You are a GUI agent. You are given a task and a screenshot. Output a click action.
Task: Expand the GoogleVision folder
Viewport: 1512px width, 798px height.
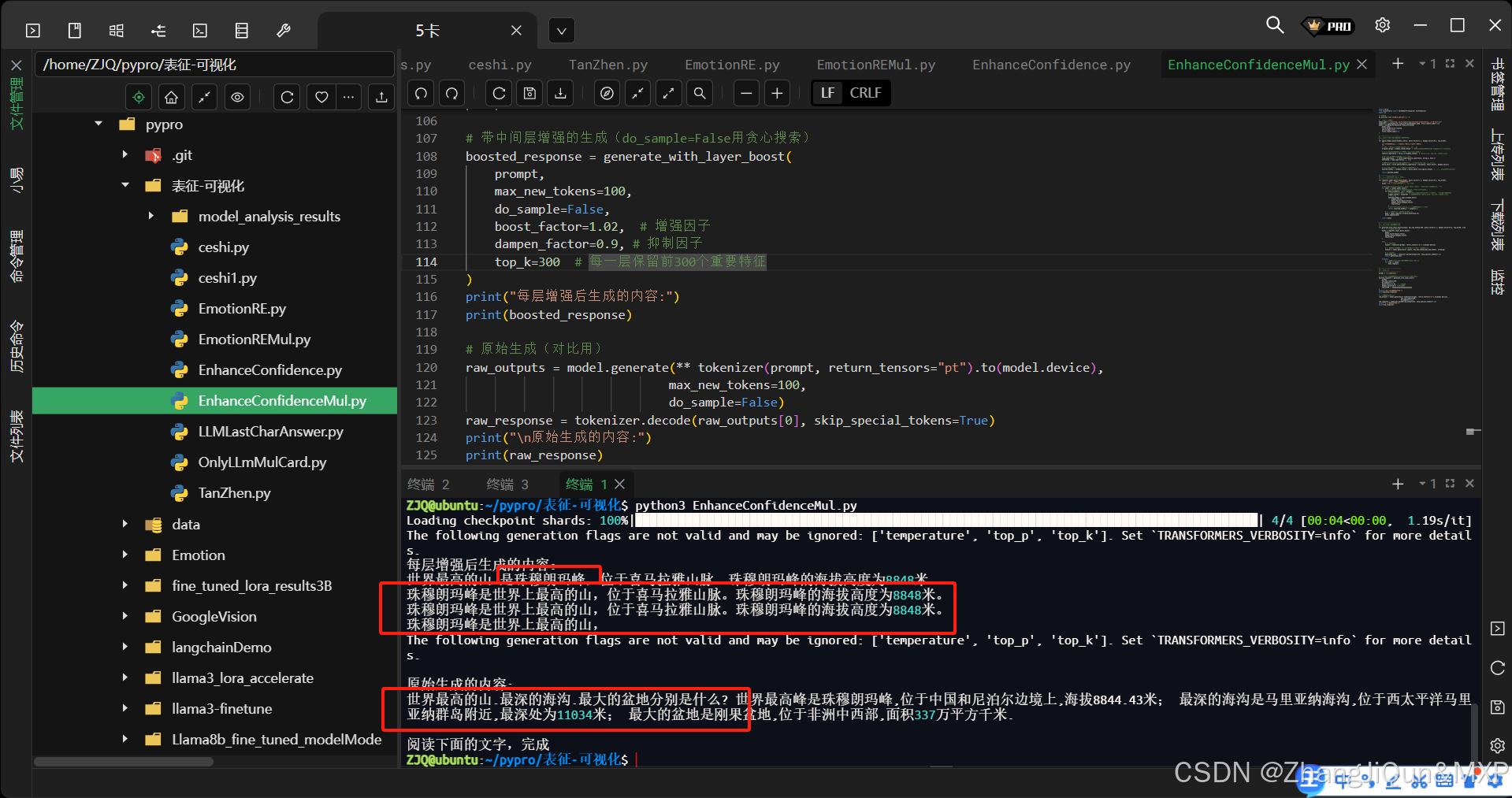point(125,616)
